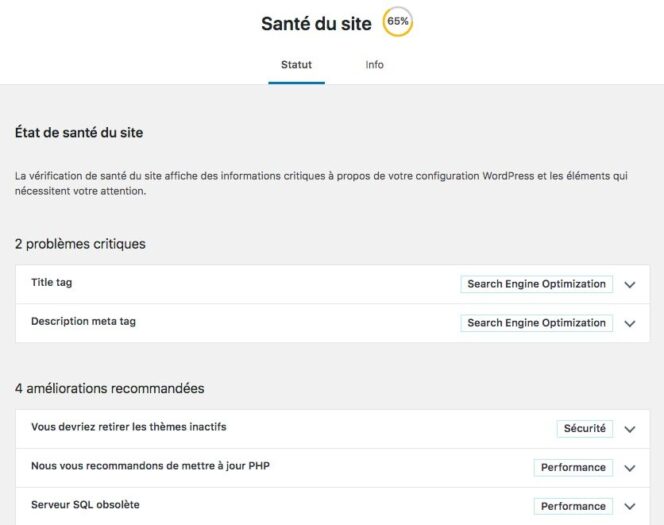The height and width of the screenshot is (525, 664).
Task: Expand the PHP update recommendation chevron
Action: pyautogui.click(x=630, y=468)
